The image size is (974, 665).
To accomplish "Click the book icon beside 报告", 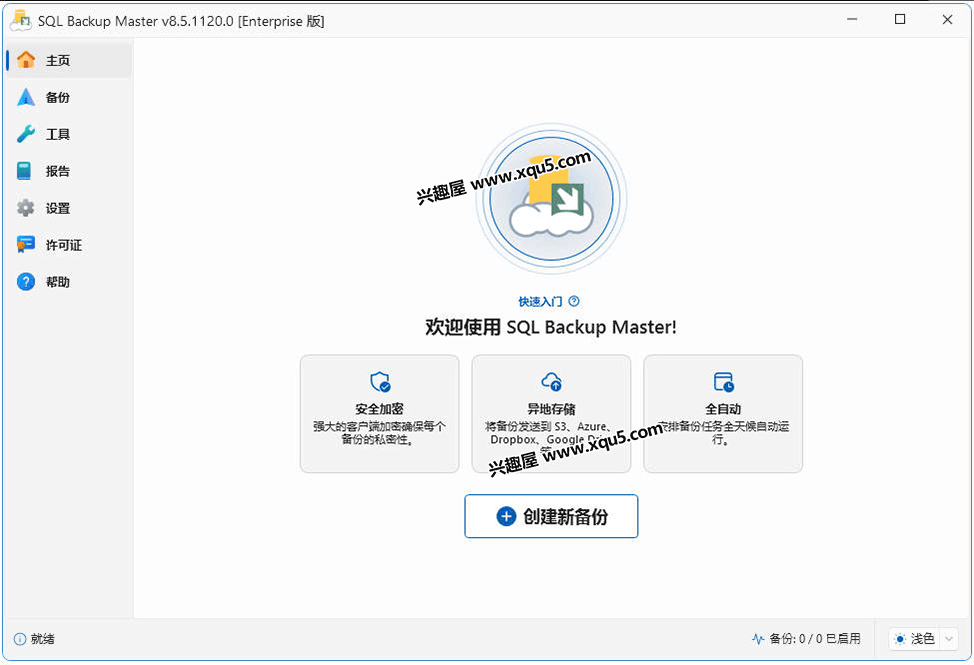I will click(x=24, y=171).
